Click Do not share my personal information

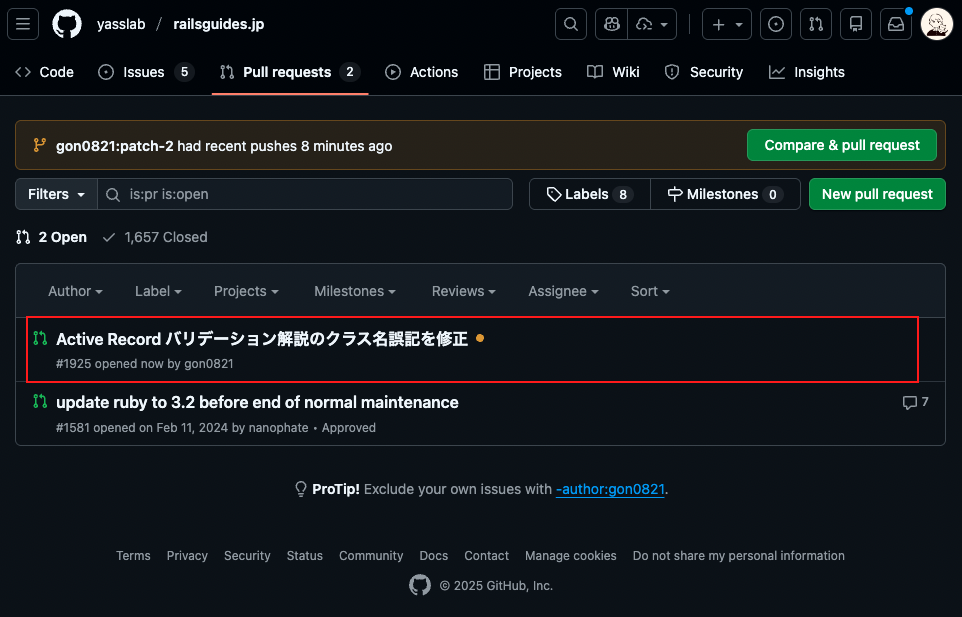[739, 556]
